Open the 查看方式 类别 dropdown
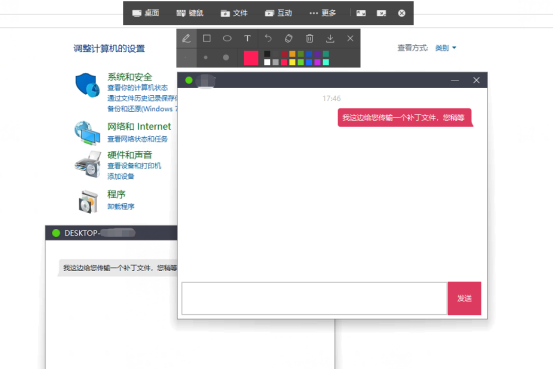Image resolution: width=554 pixels, height=369 pixels. pyautogui.click(x=446, y=48)
